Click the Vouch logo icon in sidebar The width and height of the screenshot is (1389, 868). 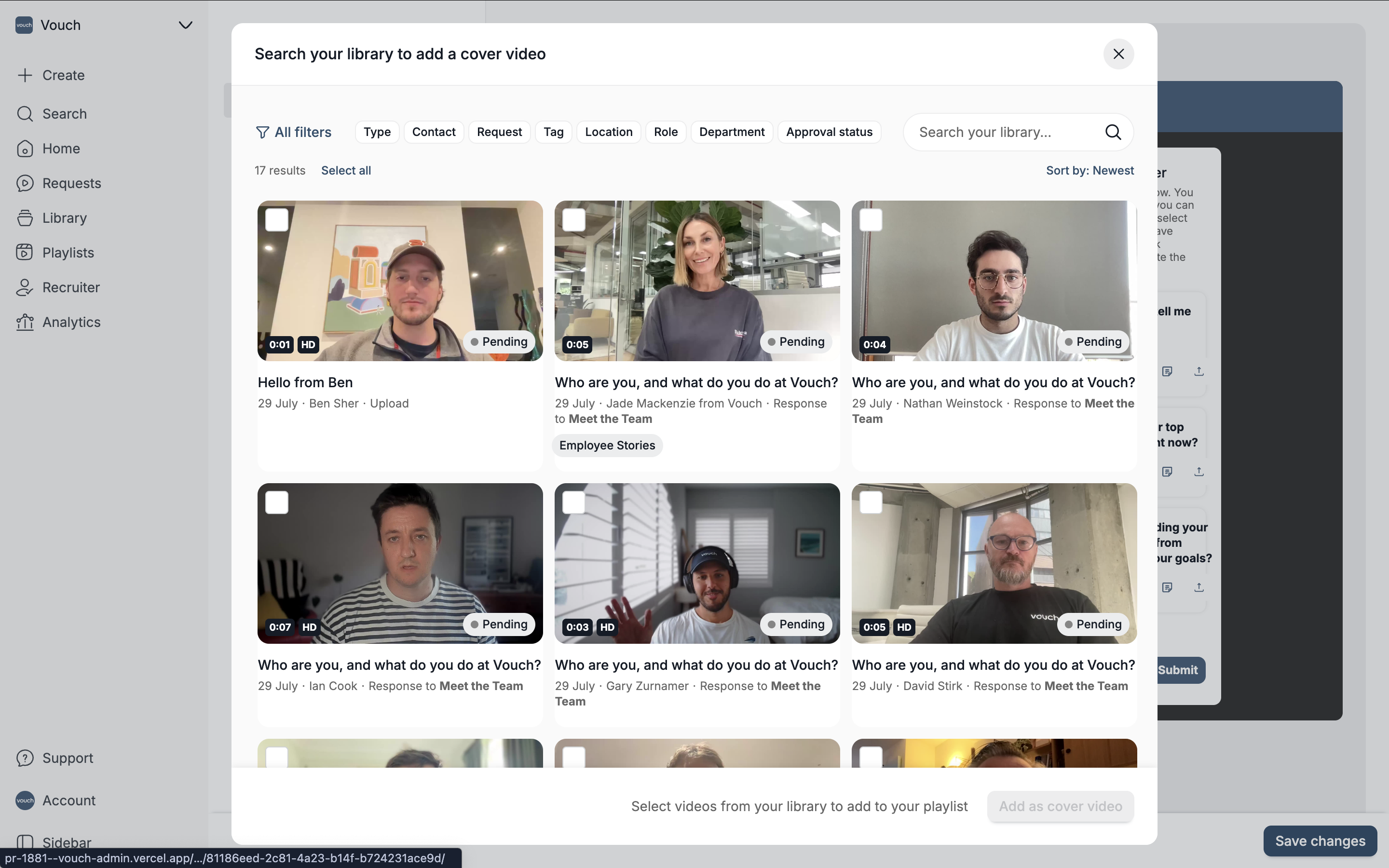click(24, 25)
